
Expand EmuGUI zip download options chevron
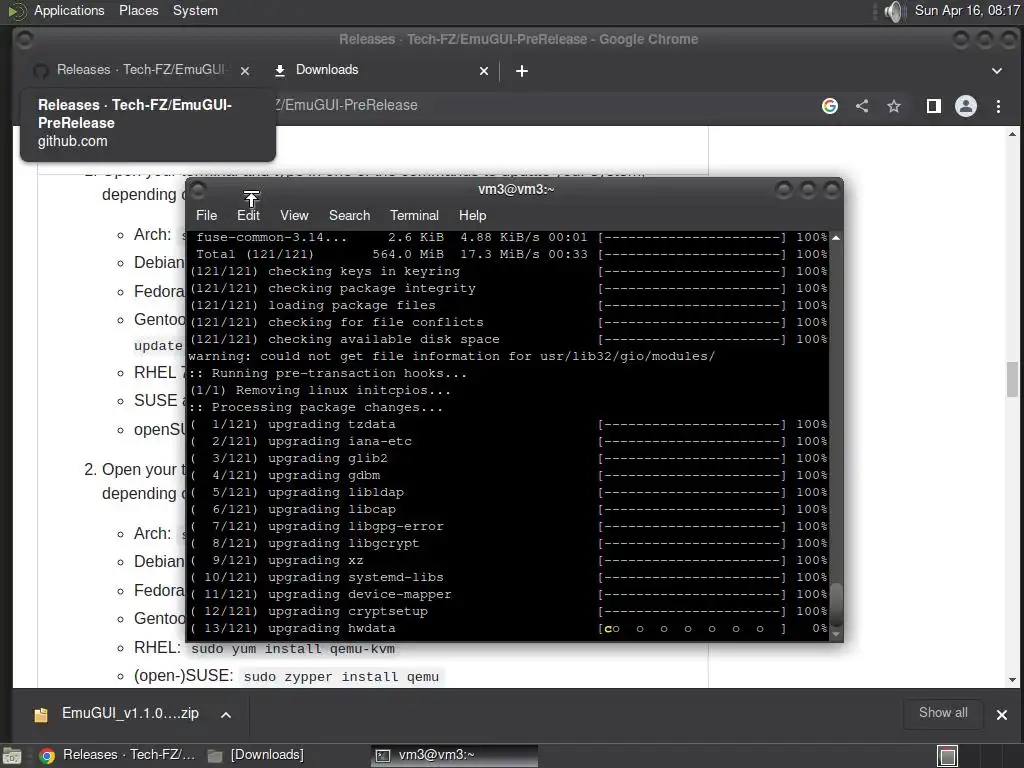(226, 714)
